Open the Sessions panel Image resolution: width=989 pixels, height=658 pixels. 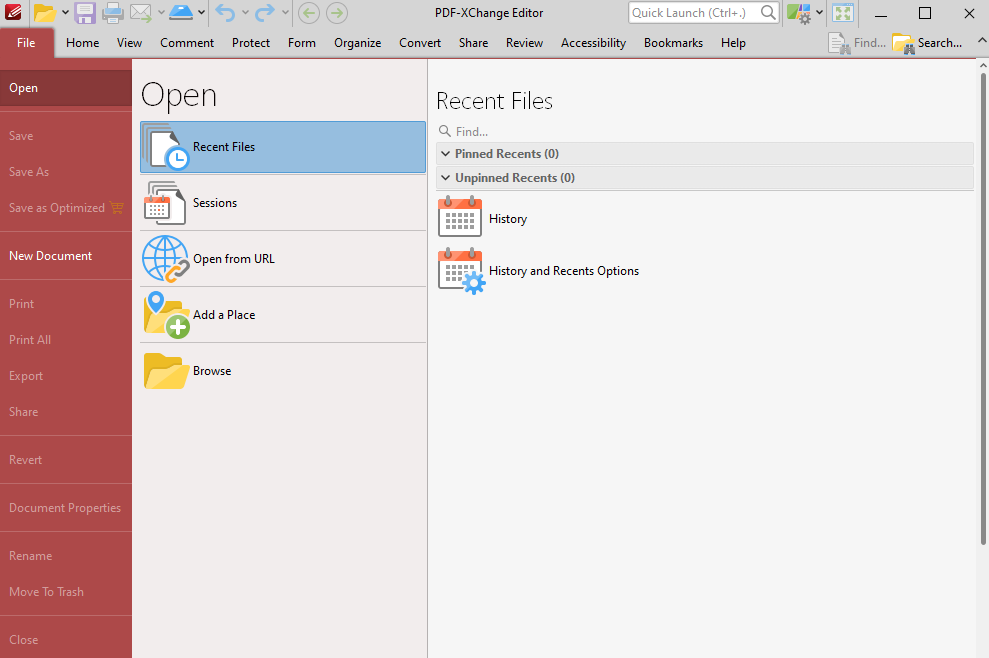(x=216, y=202)
